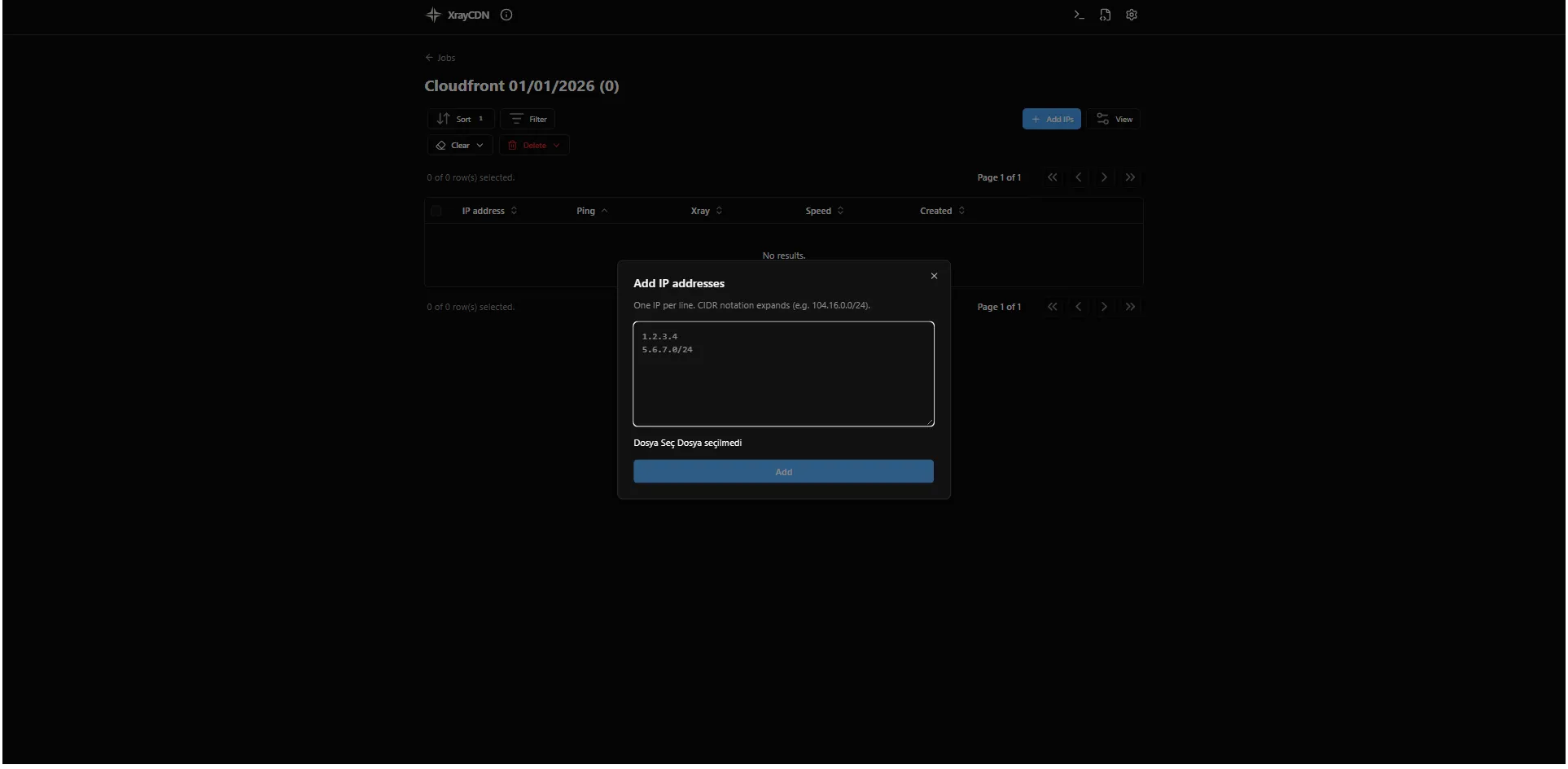Go to next page, top pagination
The width and height of the screenshot is (1568, 769).
coord(1104,177)
